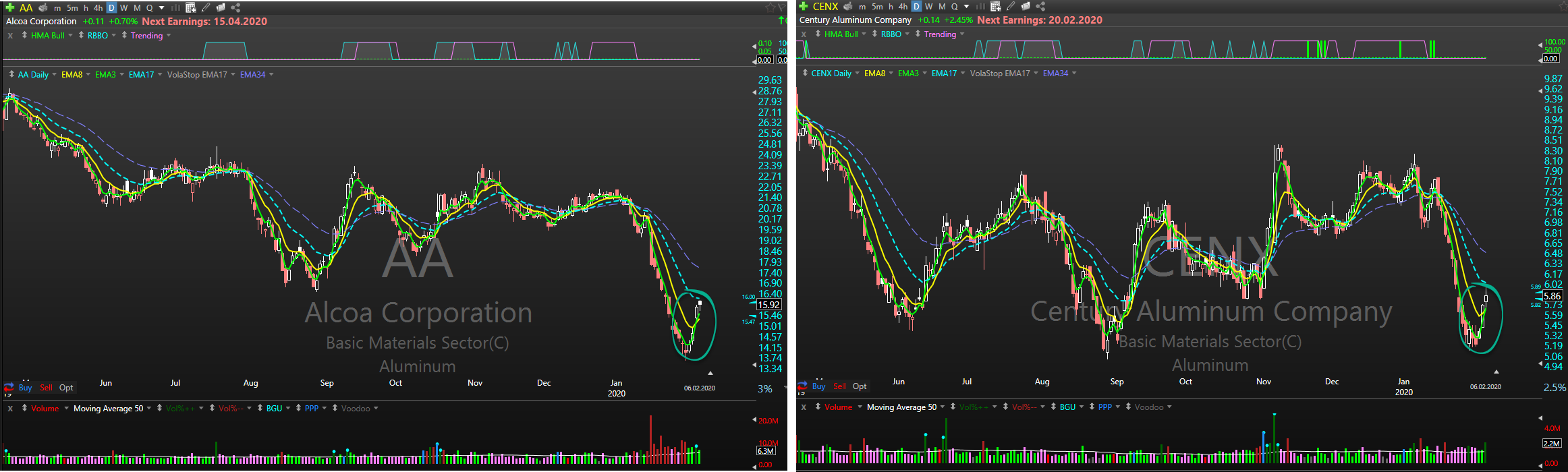Open the pencil drawing tool on the CENX chart
The image size is (1568, 472).
pos(1011,6)
